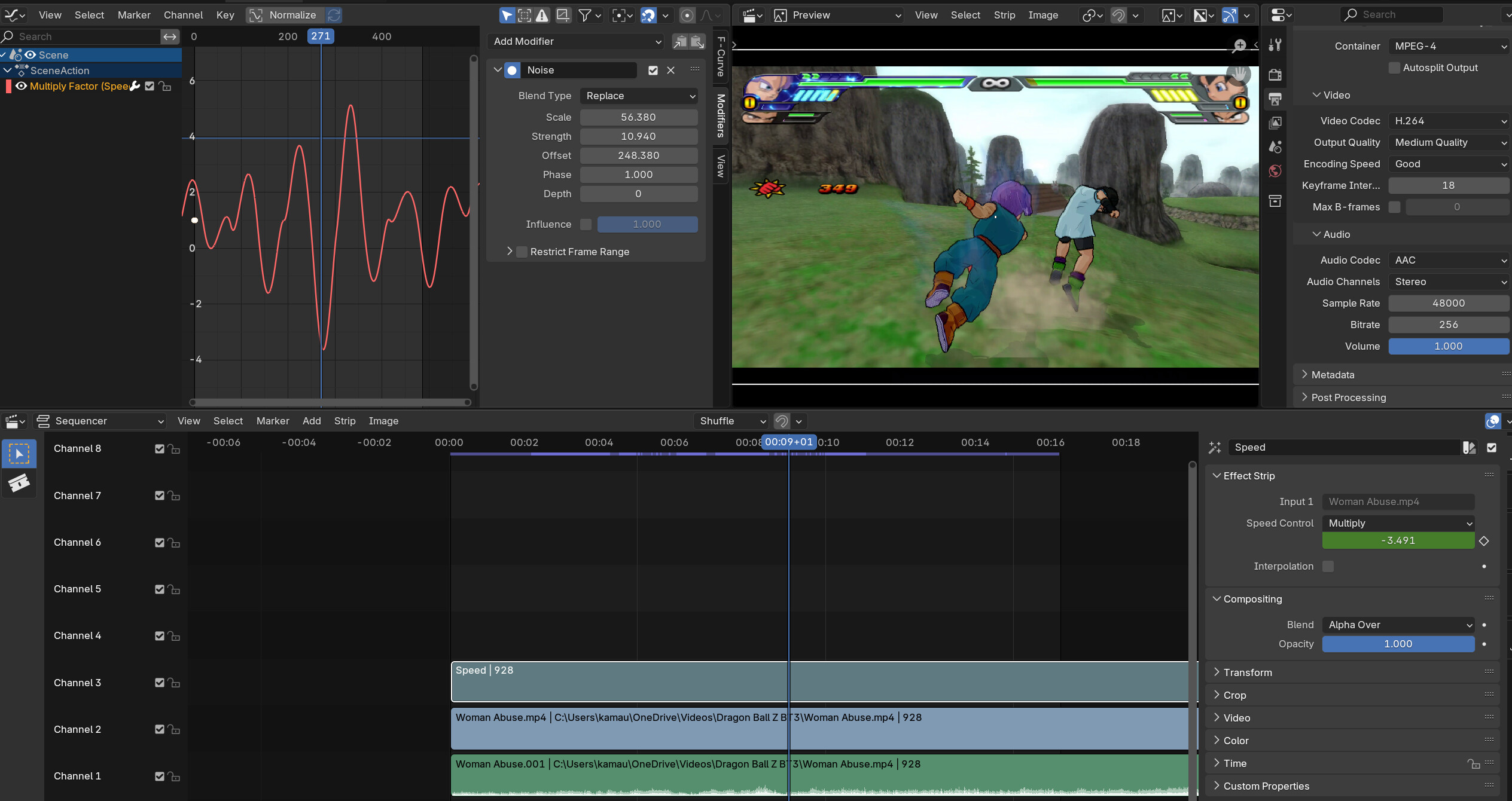1512x801 pixels.
Task: Open the Blend Type Replace dropdown
Action: [639, 96]
